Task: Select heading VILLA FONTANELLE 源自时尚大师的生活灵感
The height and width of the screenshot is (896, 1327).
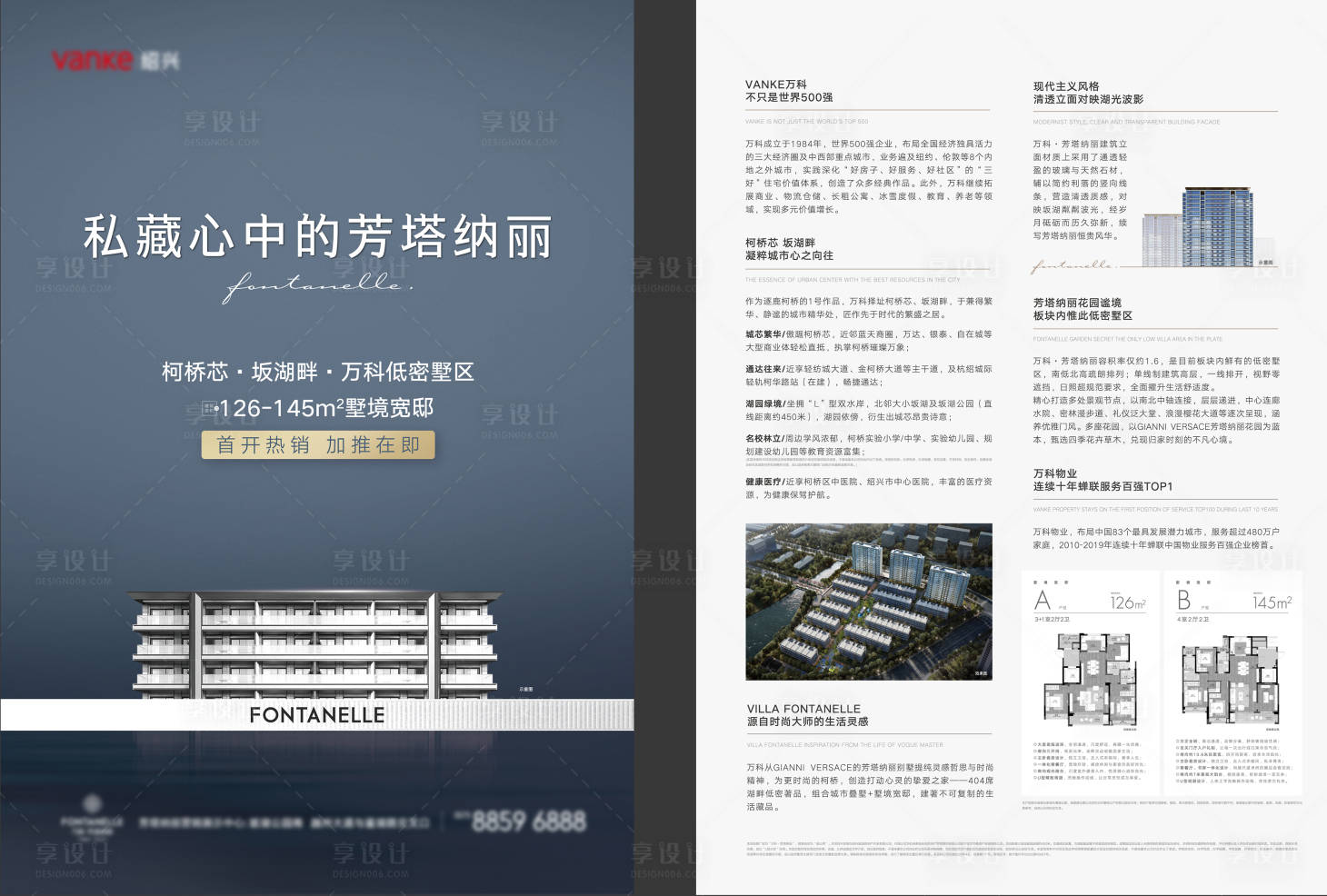Action: click(x=807, y=715)
